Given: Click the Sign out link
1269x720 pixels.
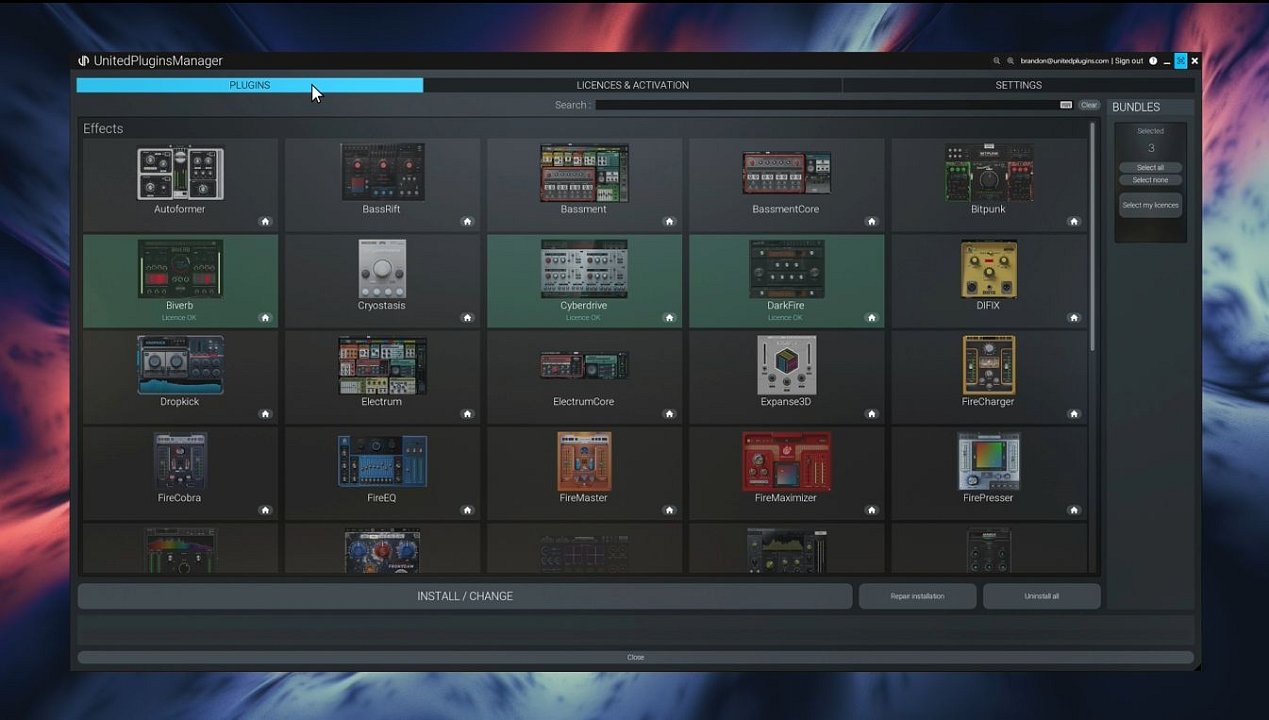Looking at the screenshot, I should 1129,61.
